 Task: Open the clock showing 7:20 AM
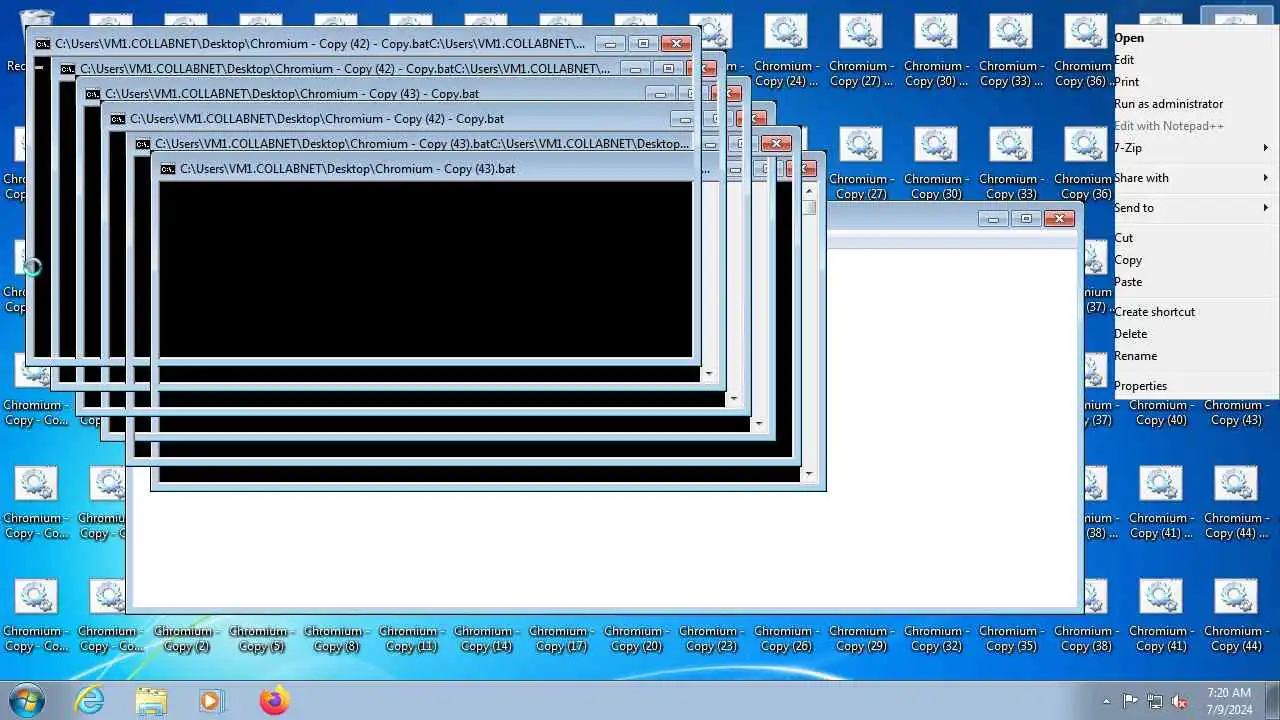point(1229,700)
